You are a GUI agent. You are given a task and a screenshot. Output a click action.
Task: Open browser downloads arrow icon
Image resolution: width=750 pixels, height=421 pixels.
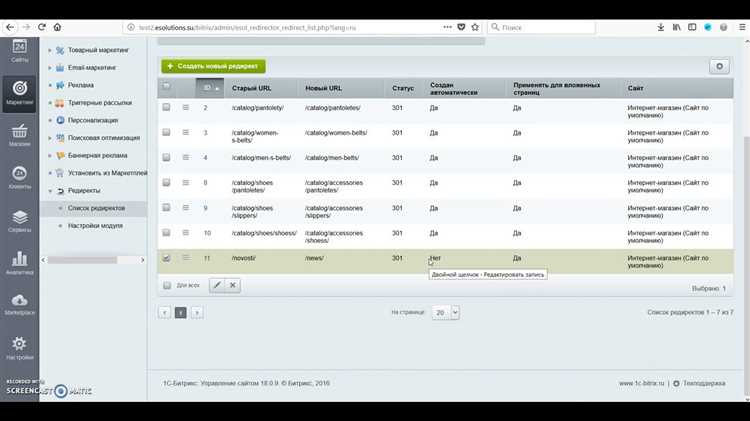coord(661,27)
